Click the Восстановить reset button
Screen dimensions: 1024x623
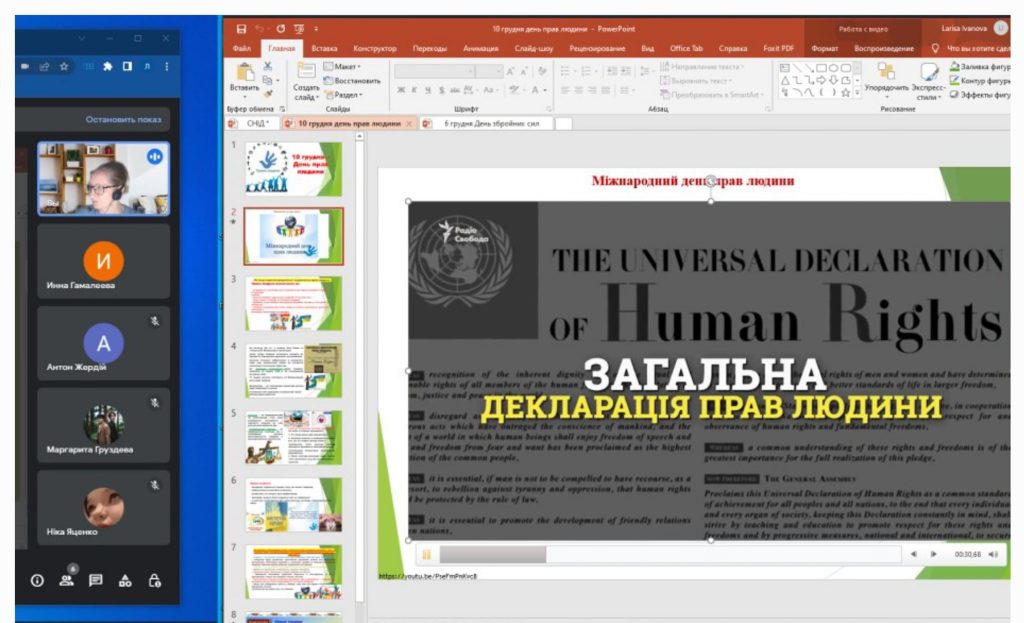click(352, 81)
